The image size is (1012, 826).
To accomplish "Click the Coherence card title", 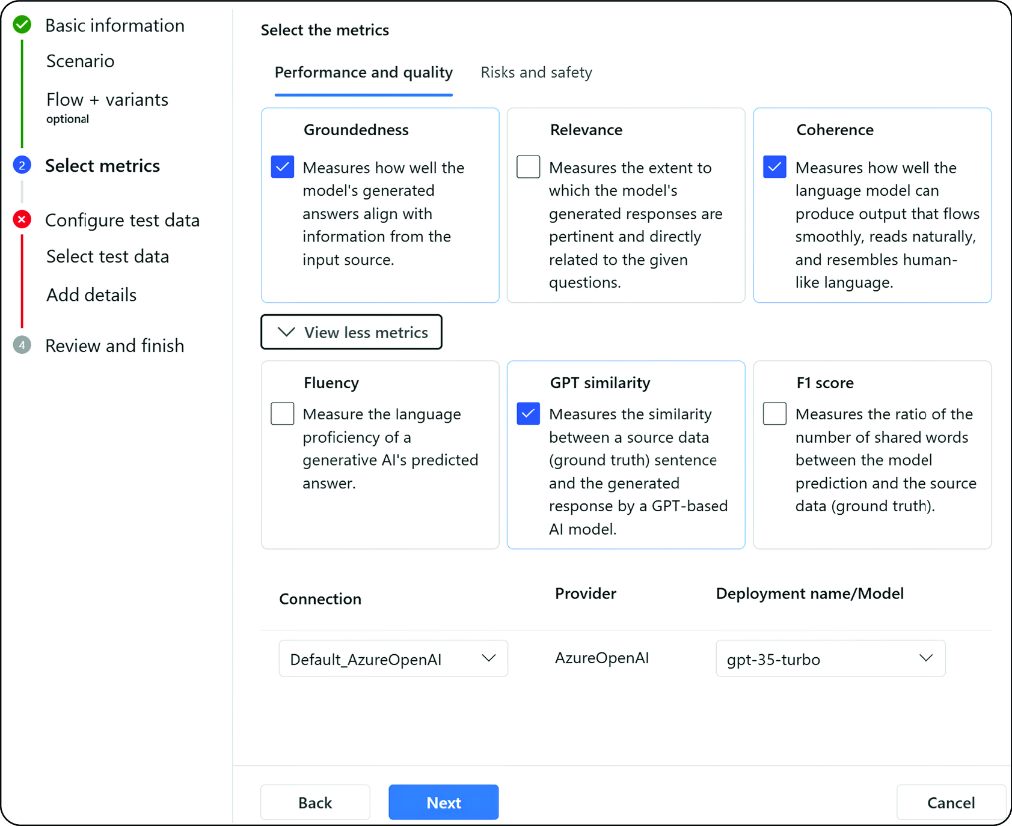I will pyautogui.click(x=835, y=130).
